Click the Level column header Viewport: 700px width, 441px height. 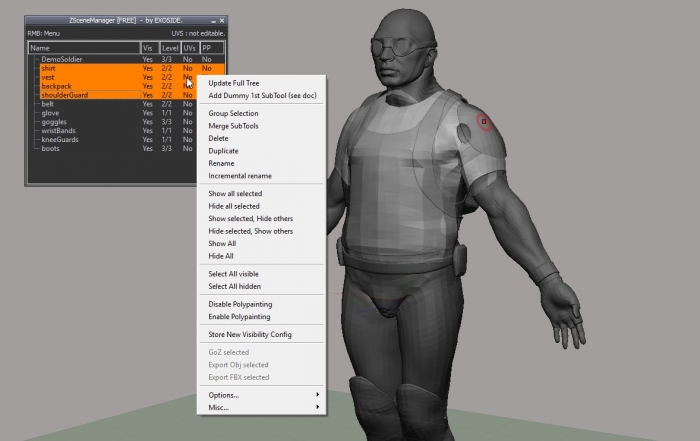pos(169,47)
